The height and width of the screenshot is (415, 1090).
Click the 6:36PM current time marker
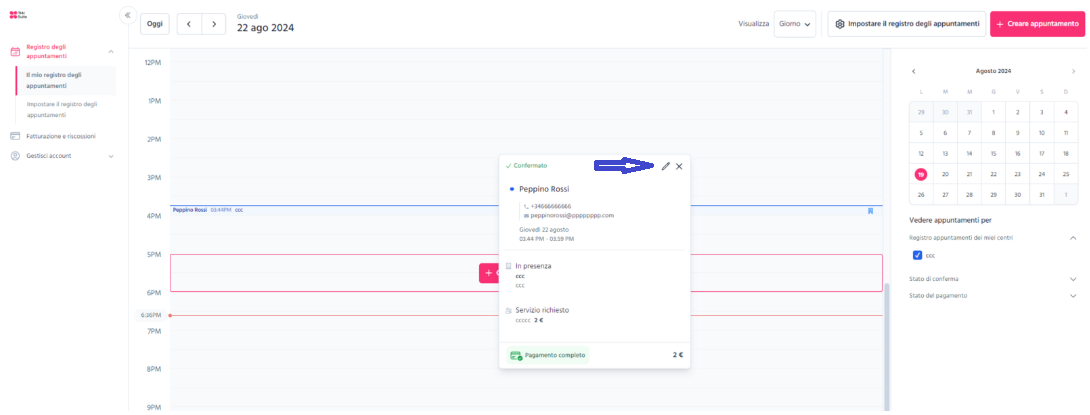click(151, 315)
